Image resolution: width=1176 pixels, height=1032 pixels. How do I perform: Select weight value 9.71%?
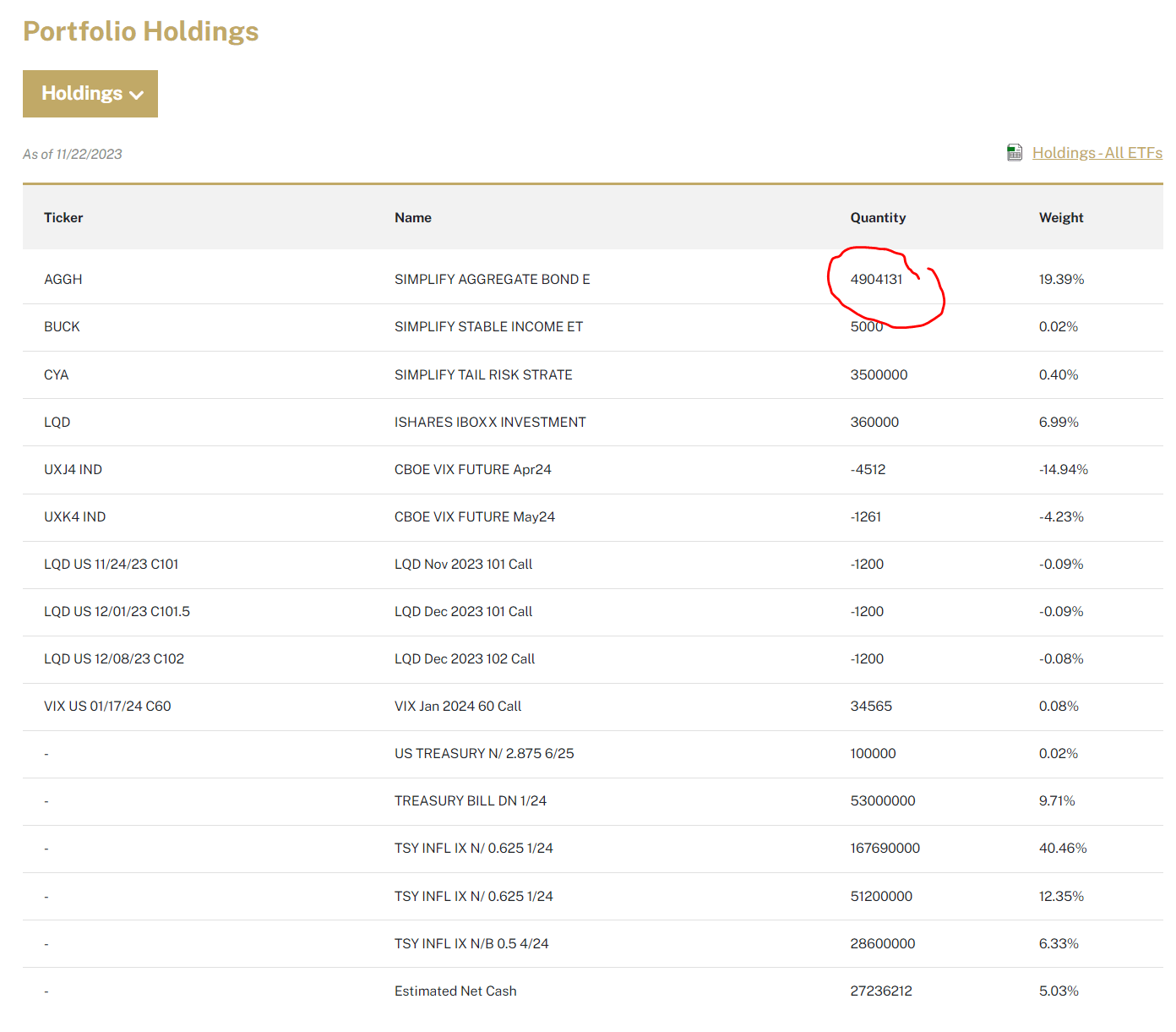[1057, 800]
